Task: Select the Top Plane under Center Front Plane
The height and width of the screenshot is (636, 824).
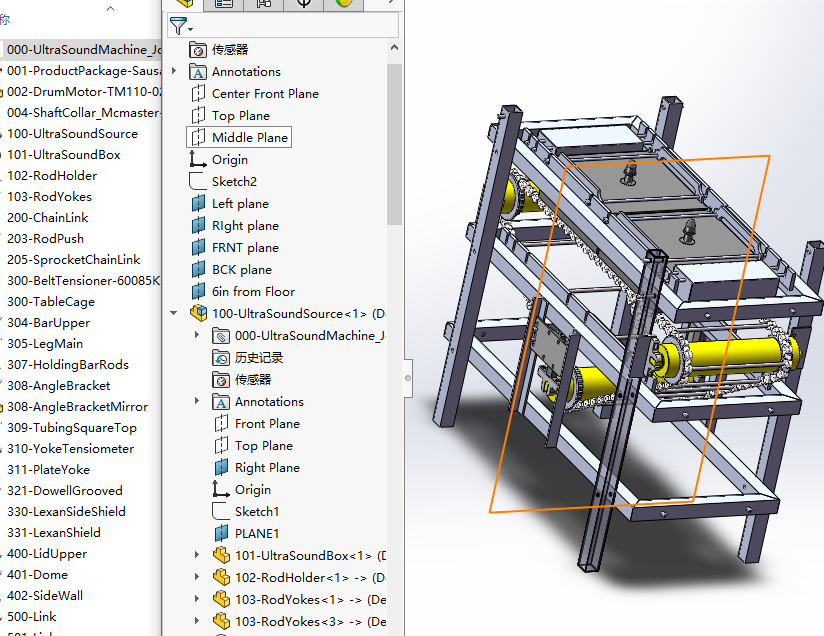Action: 241,116
